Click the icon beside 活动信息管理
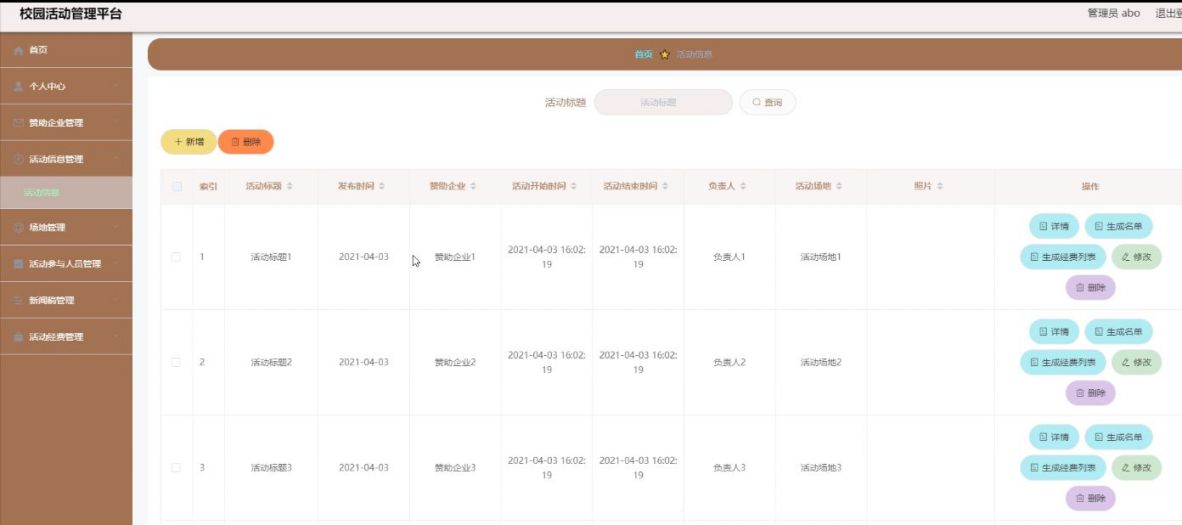The width and height of the screenshot is (1182, 525). [19, 159]
